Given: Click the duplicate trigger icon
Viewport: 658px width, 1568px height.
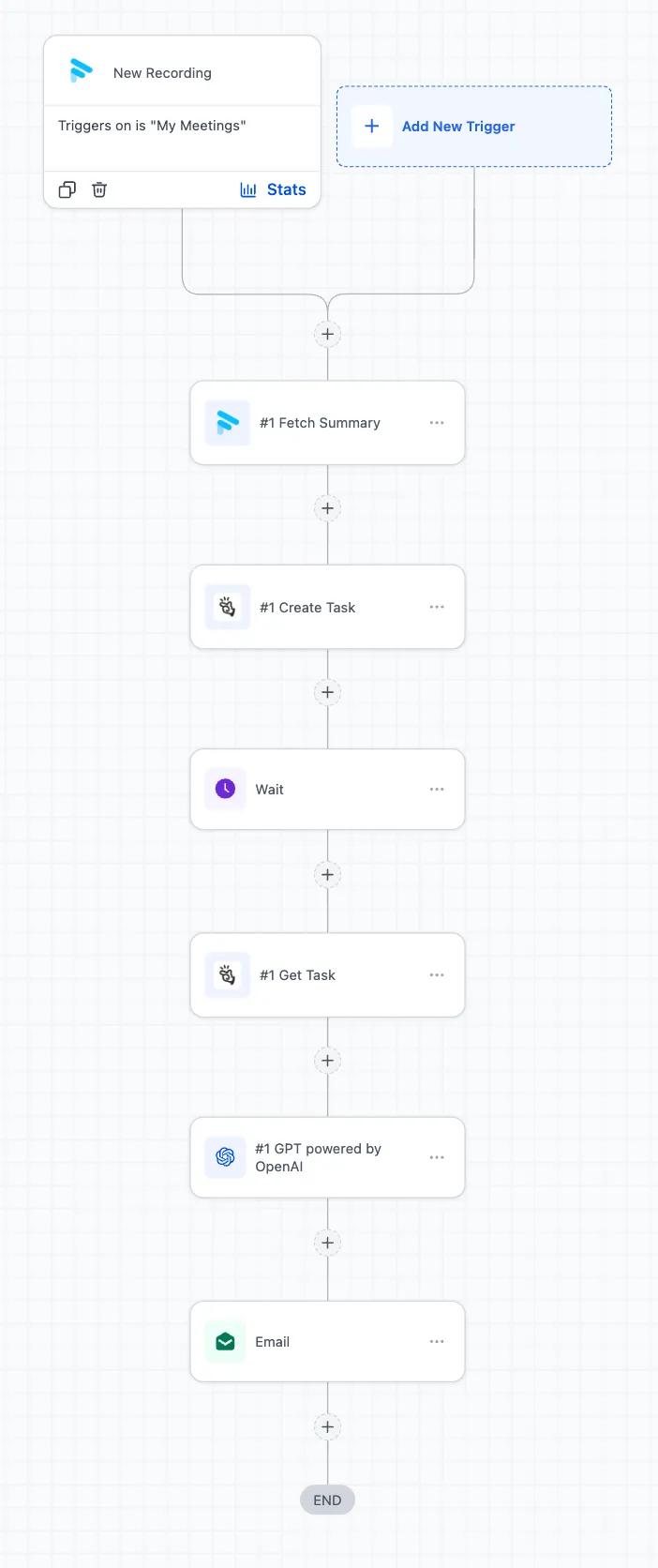Looking at the screenshot, I should (x=67, y=189).
